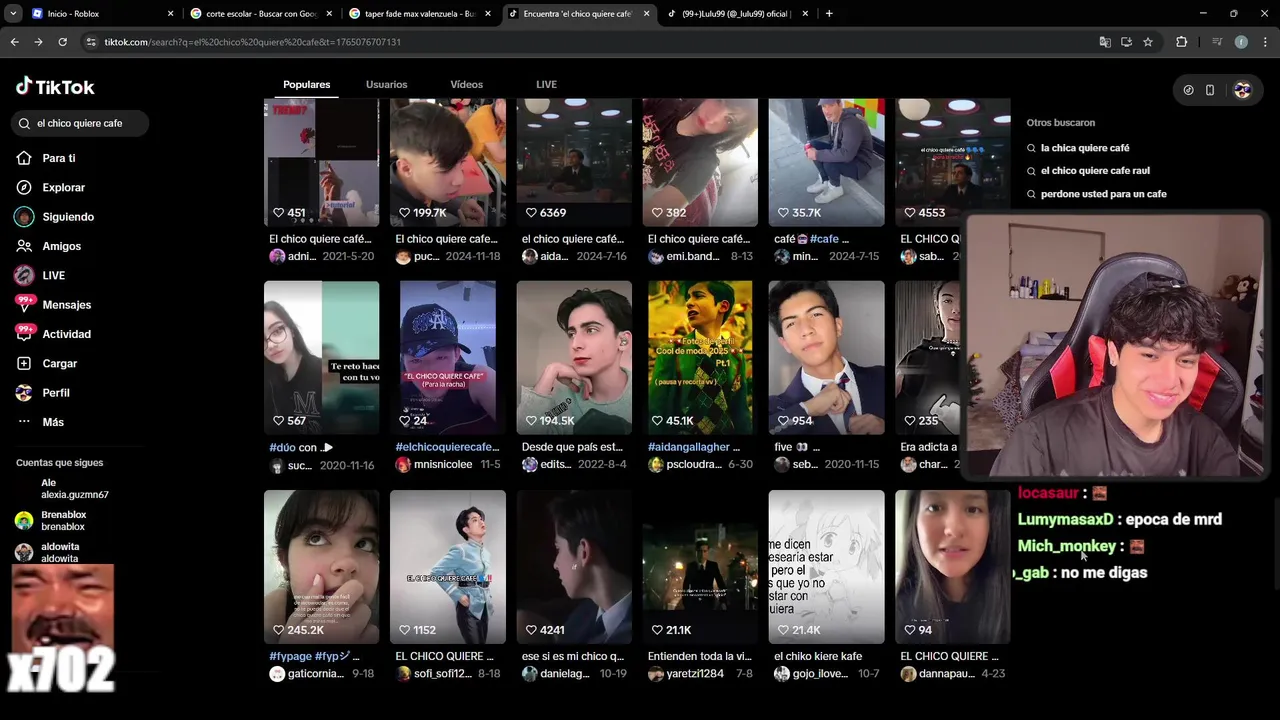
Task: Open suggested search 'perdone usted para un cafe'
Action: [x=1103, y=194]
